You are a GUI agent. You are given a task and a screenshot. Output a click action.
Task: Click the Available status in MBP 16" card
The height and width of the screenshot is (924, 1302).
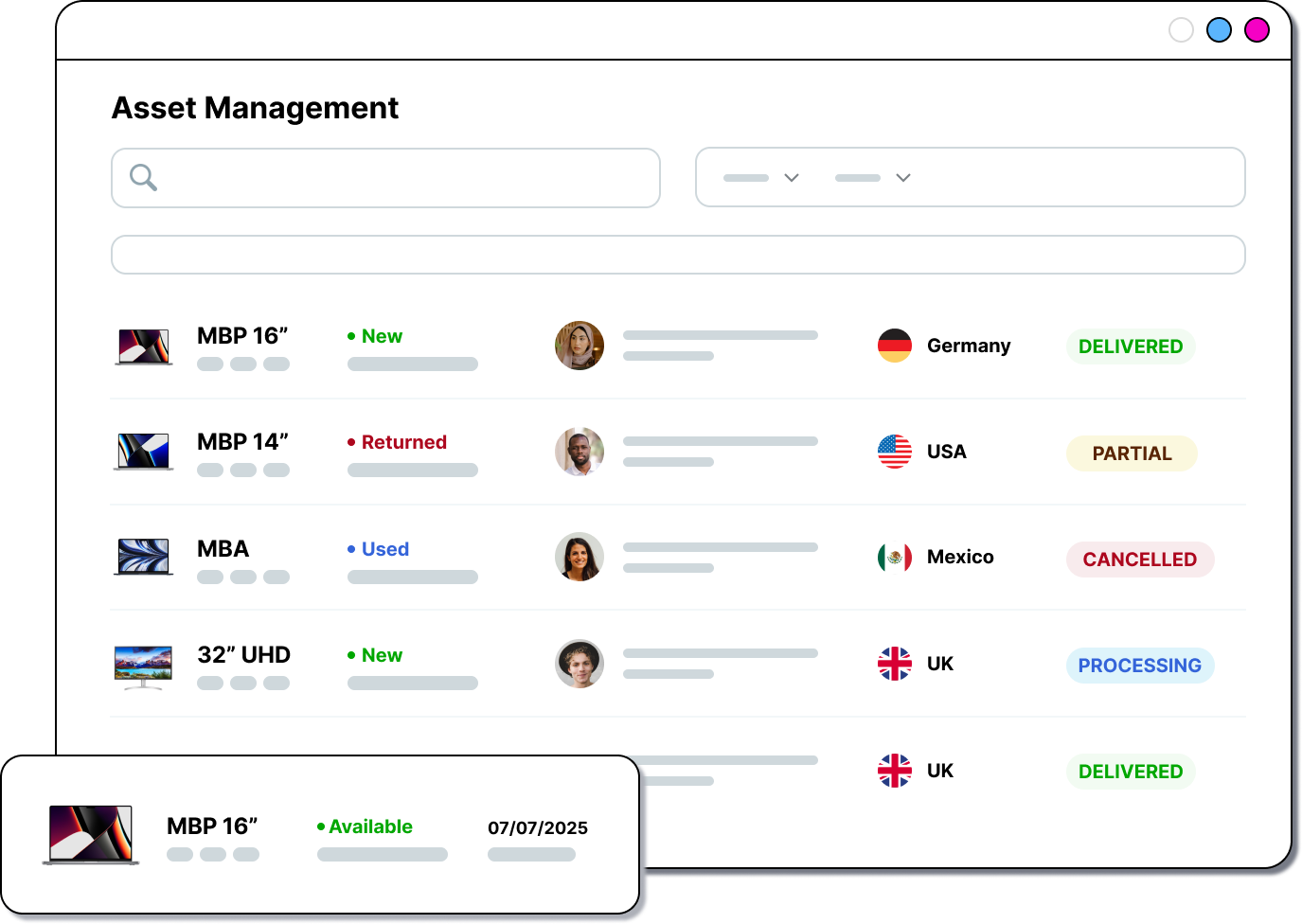click(x=370, y=826)
